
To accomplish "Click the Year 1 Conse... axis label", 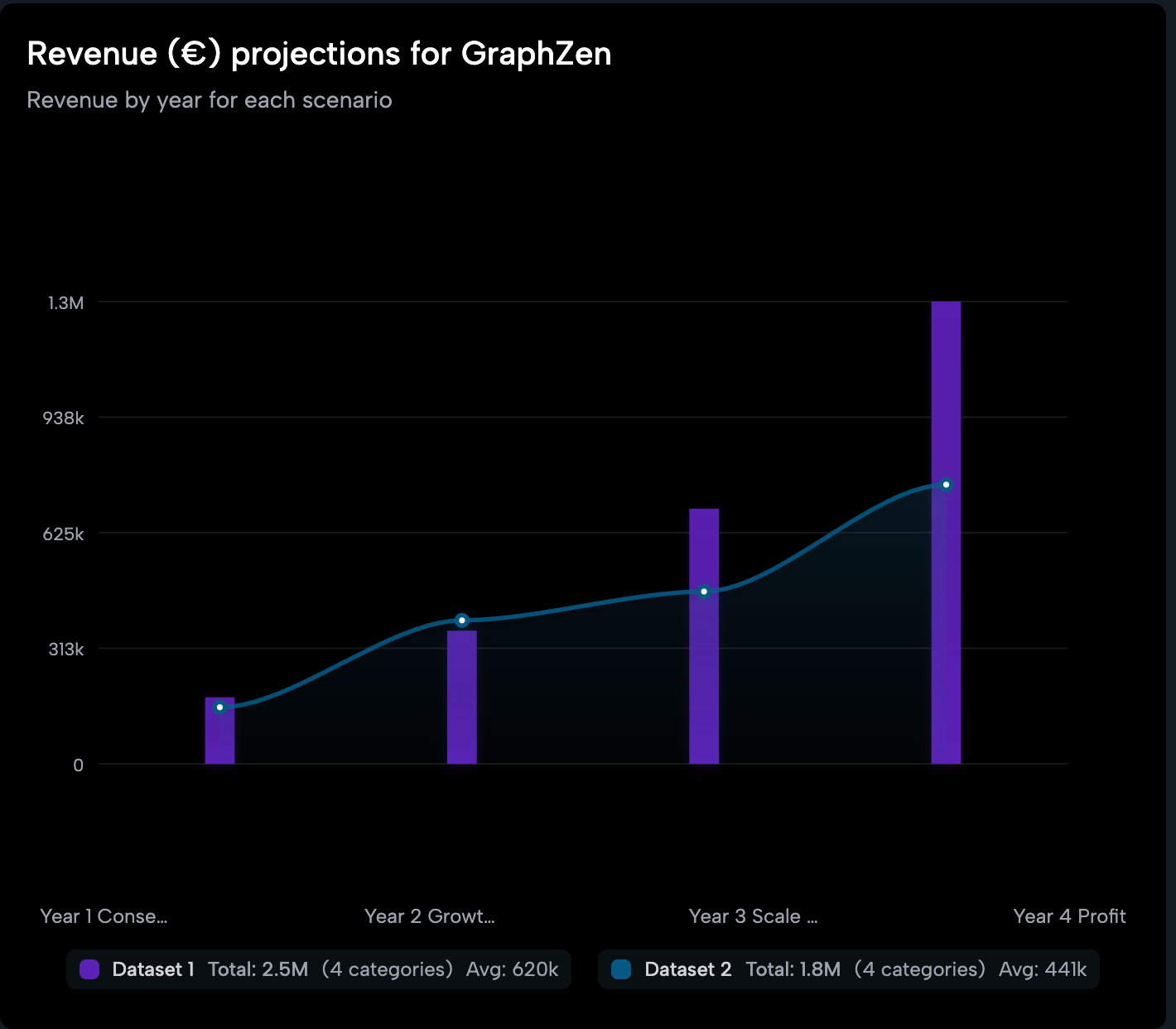I will point(104,916).
